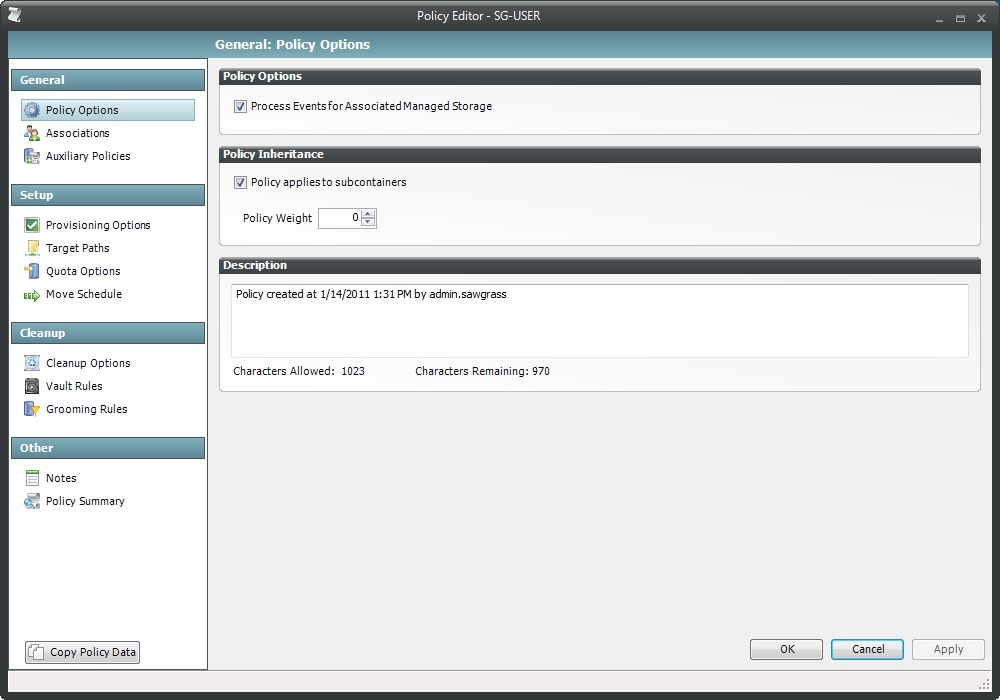The height and width of the screenshot is (700, 1000).
Task: Open Grooming Rules
Action: pyautogui.click(x=87, y=409)
